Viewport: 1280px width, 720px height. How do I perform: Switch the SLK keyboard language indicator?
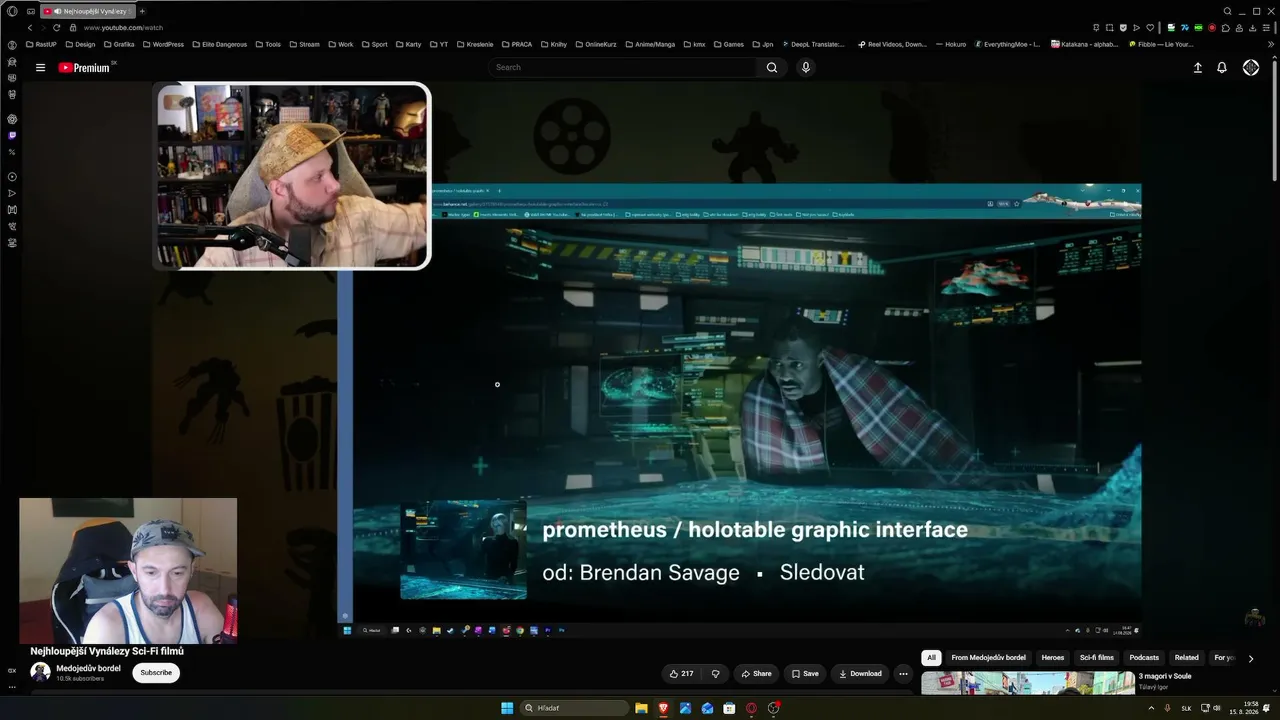[1187, 708]
